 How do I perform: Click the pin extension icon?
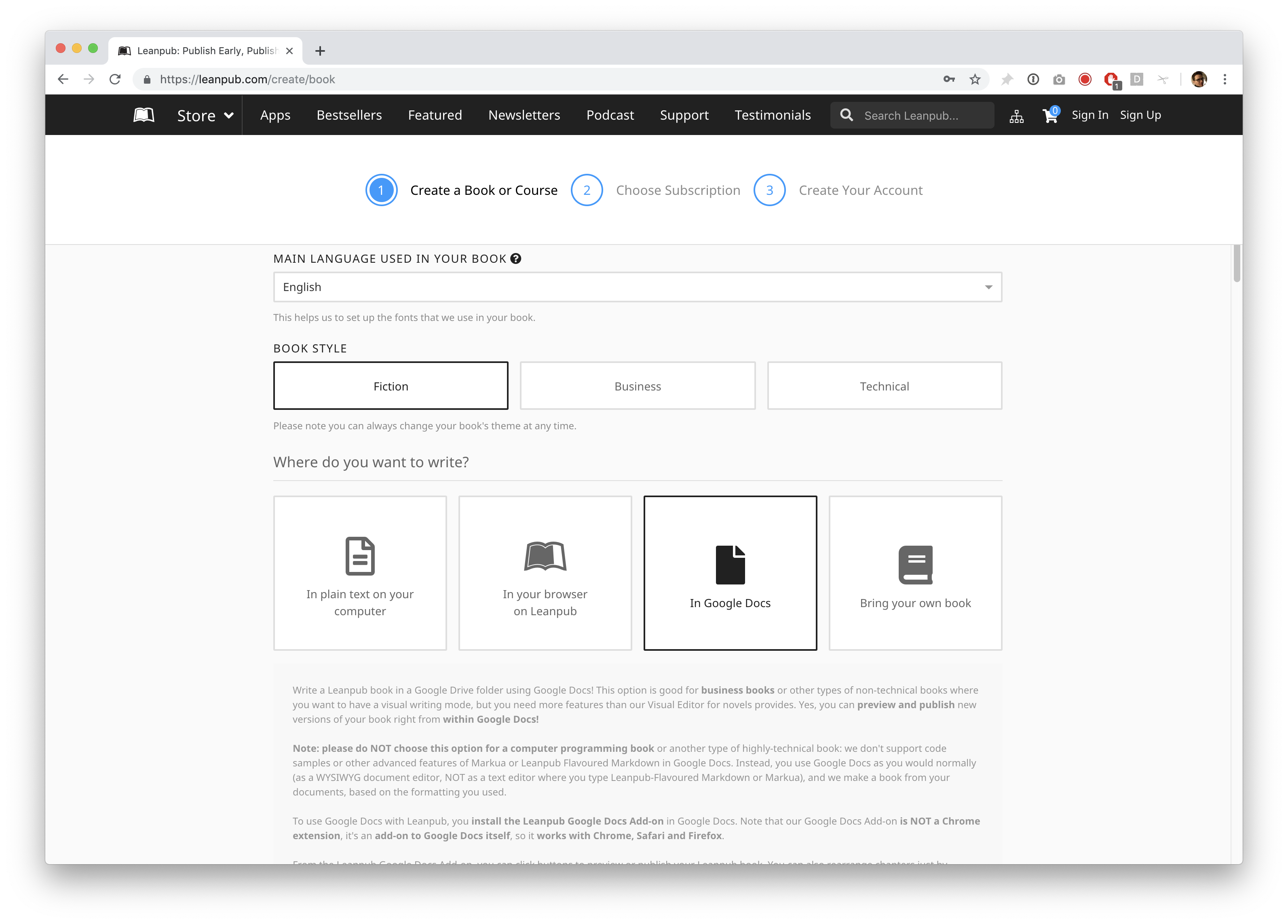[1007, 80]
